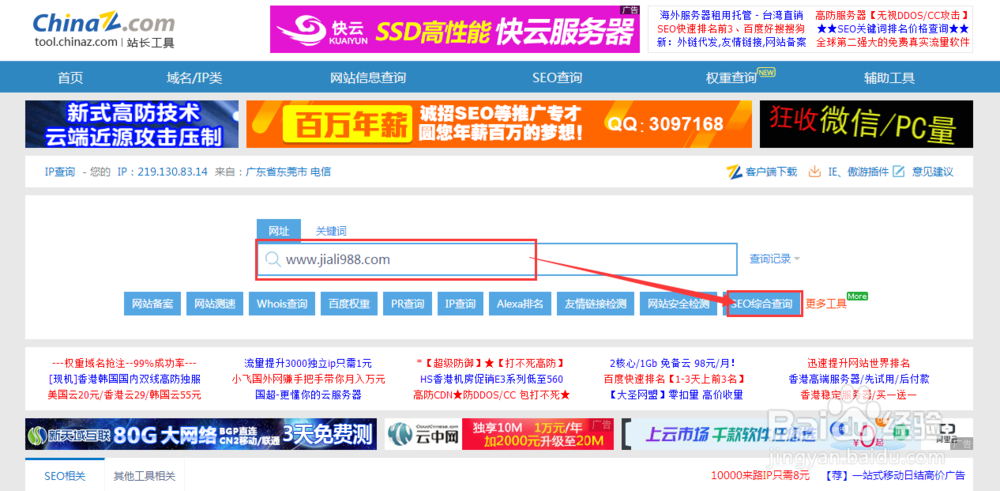Open the 权重查询 menu
1000x491 pixels.
pyautogui.click(x=731, y=78)
